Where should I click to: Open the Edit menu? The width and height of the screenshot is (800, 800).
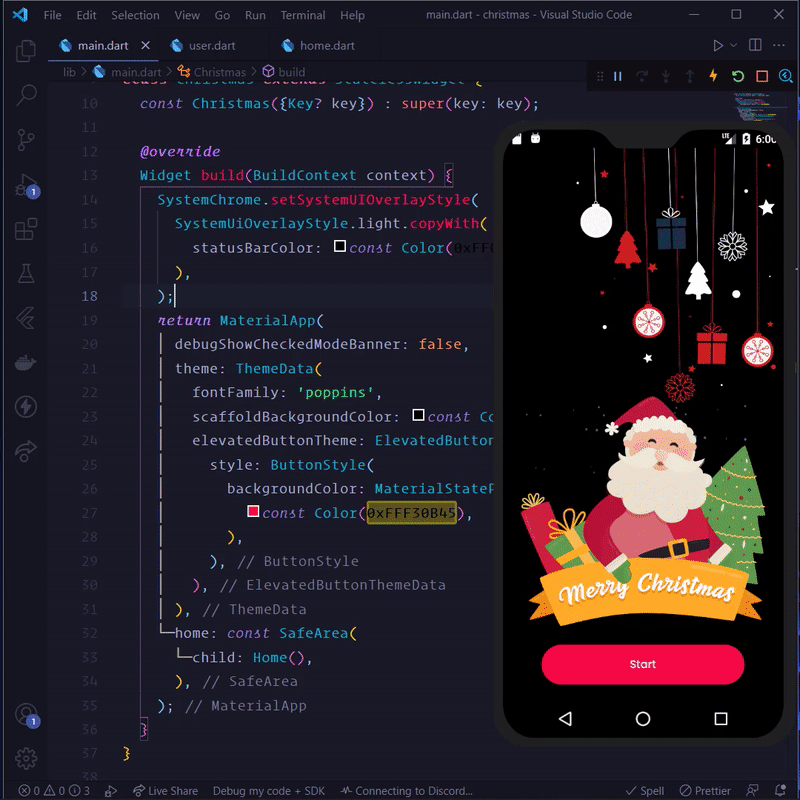coord(86,15)
